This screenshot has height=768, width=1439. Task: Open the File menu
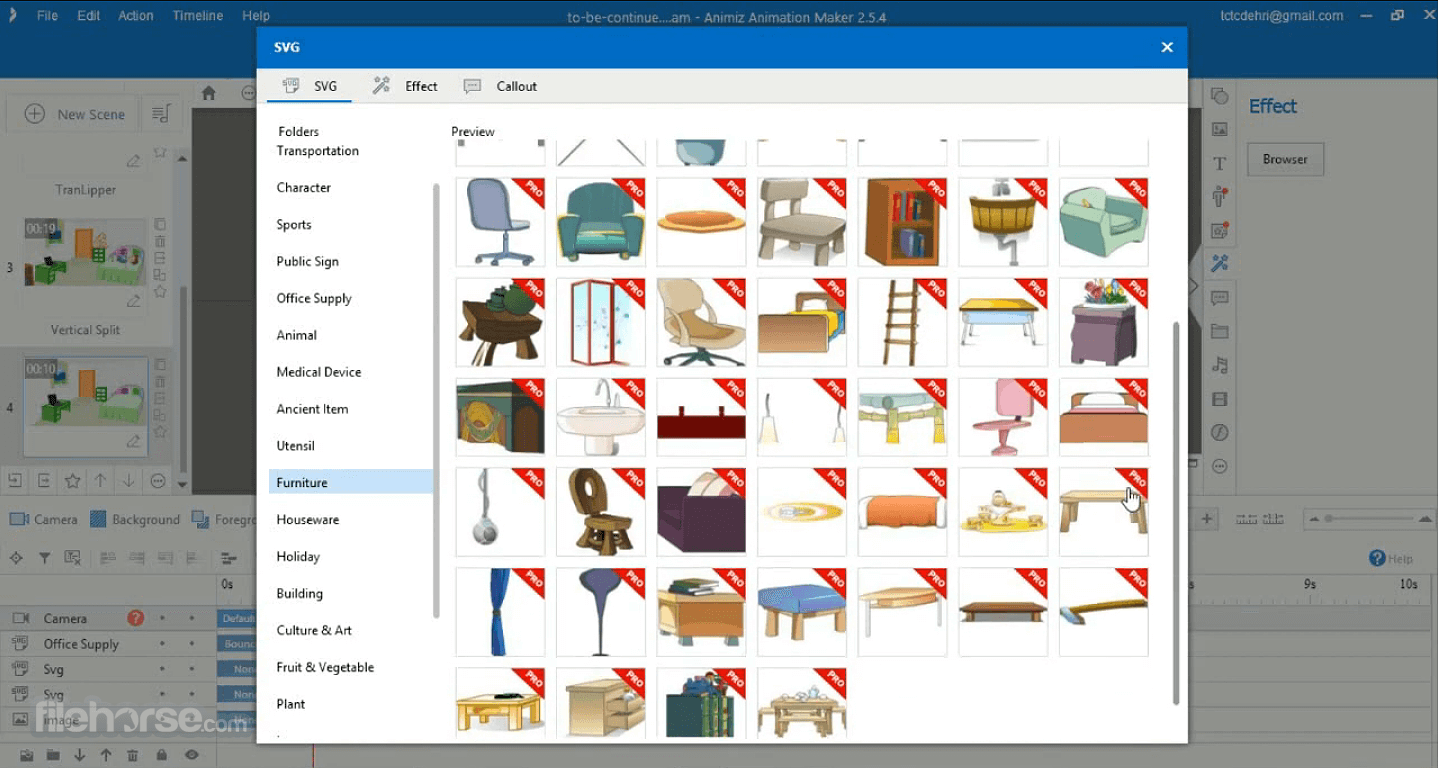coord(47,16)
